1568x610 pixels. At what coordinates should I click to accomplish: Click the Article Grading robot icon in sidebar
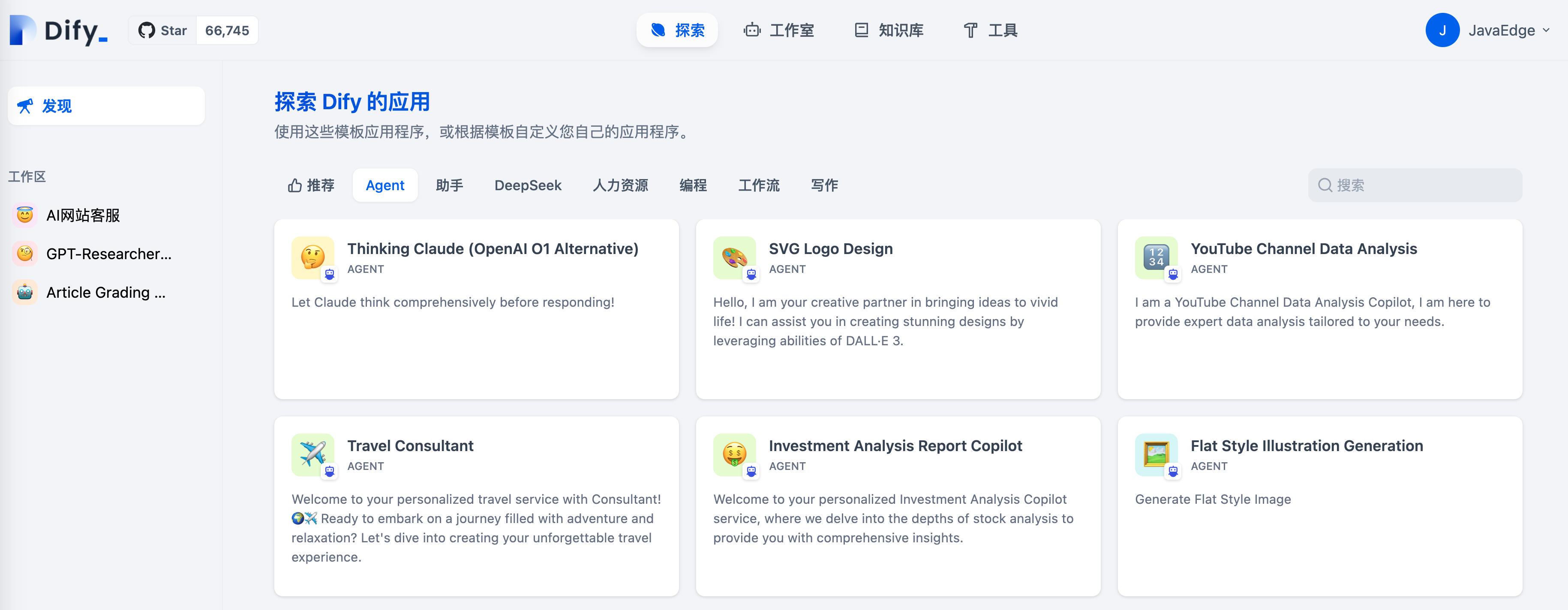tap(25, 293)
